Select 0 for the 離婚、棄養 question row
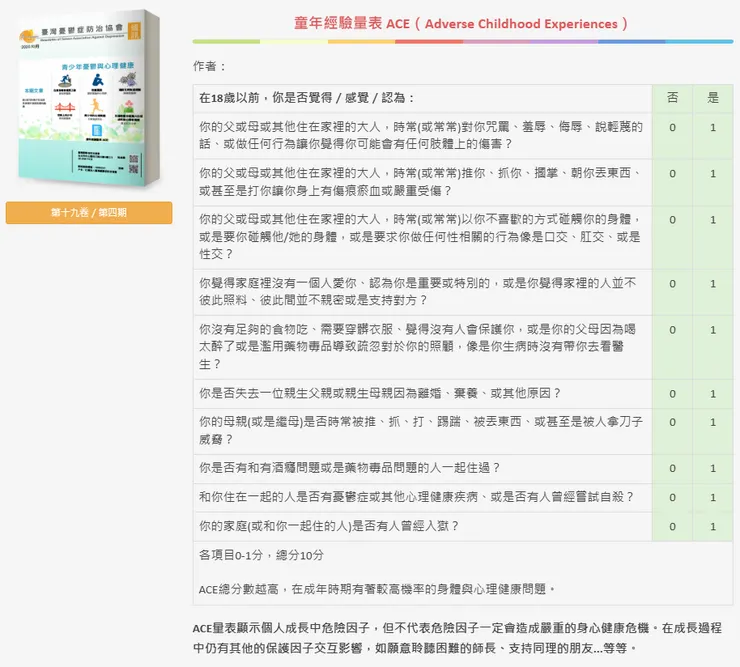Viewport: 740px width, 667px height. point(673,394)
